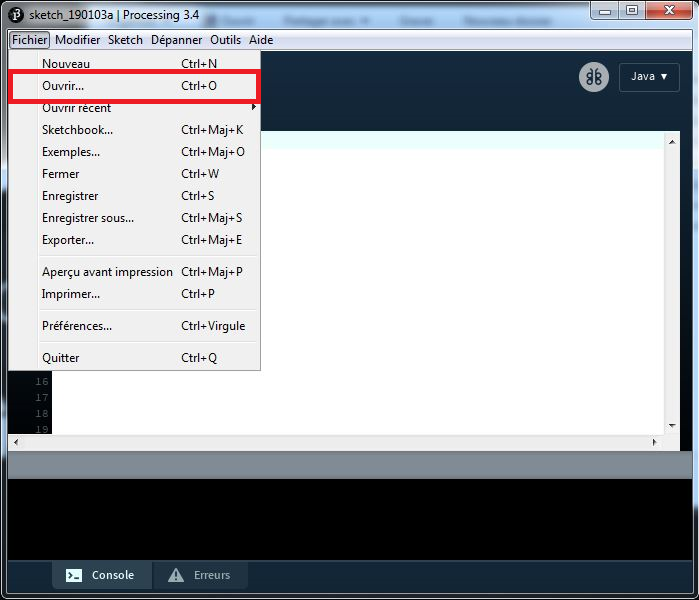The image size is (699, 600).
Task: Open the Aide menu
Action: (x=261, y=40)
